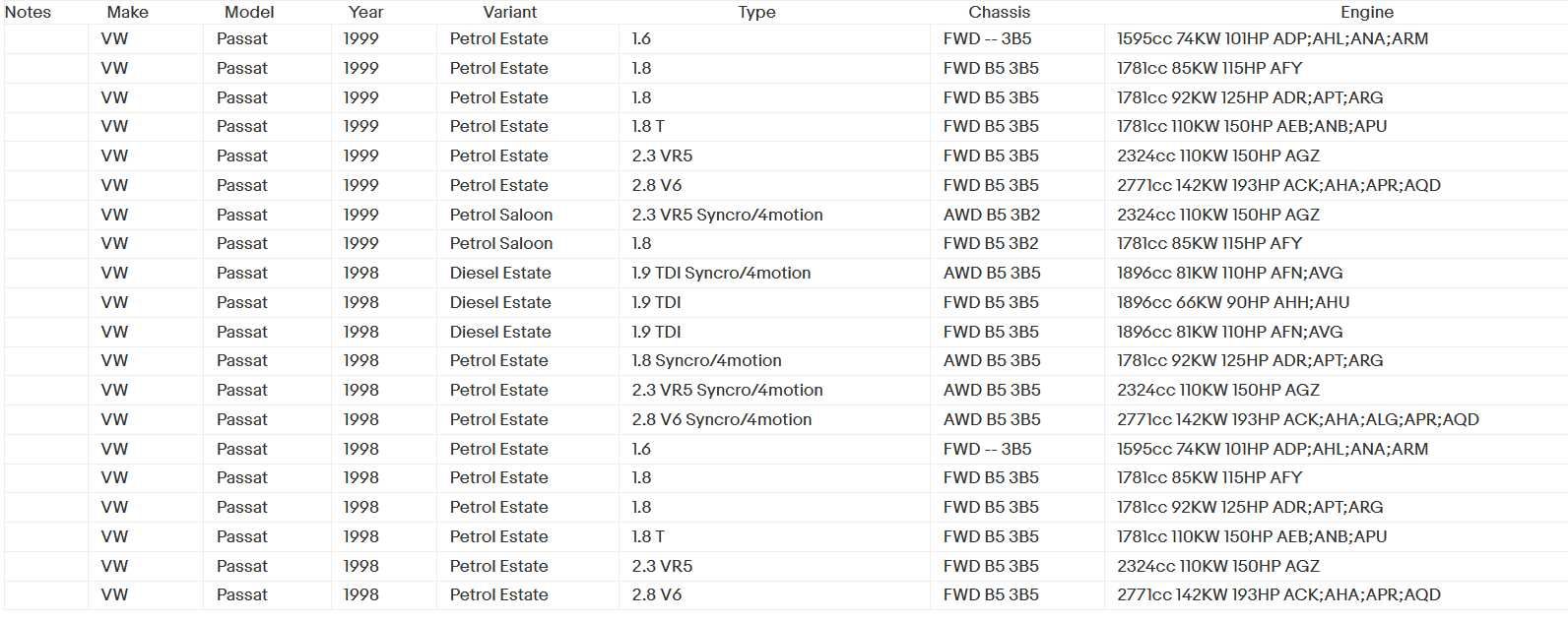The width and height of the screenshot is (1568, 622).
Task: Click engine cell 1781cc 110KW 150HP AEB;ANB;APU for 1999
Action: coord(1252,127)
